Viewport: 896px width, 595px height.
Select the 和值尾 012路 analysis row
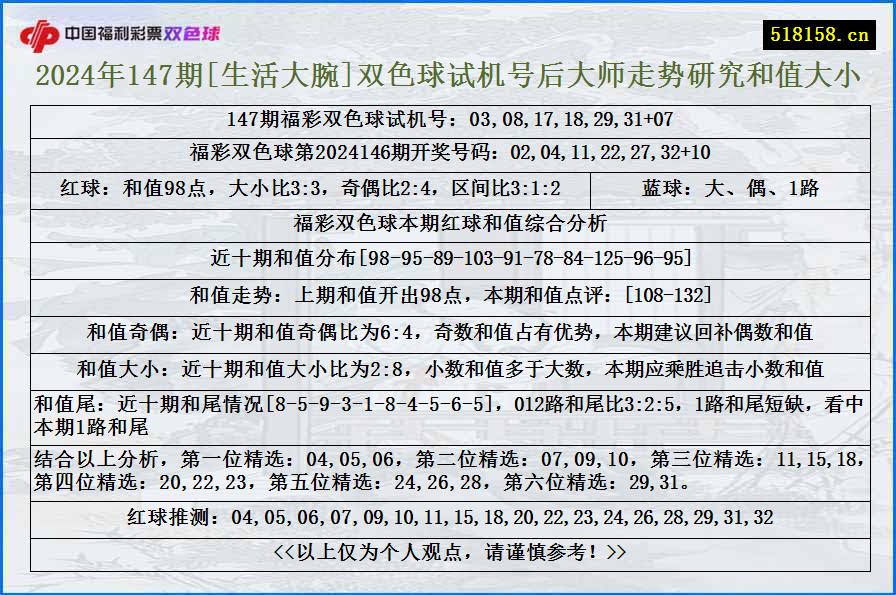447,410
